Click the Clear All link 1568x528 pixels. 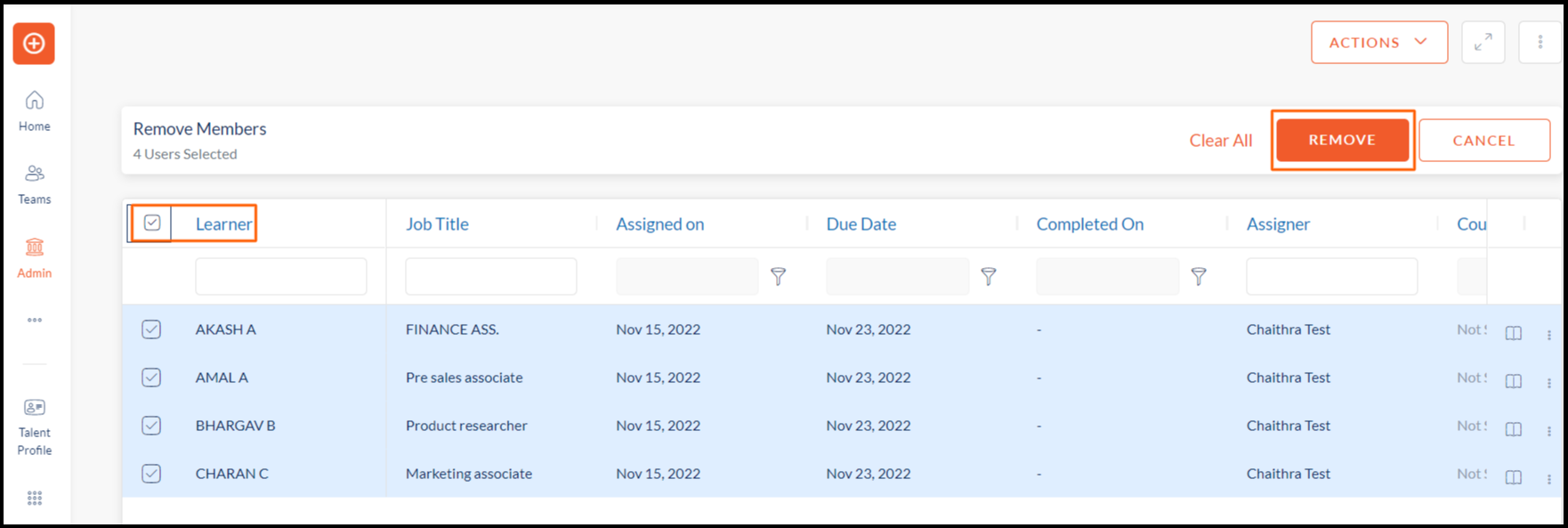coord(1220,141)
